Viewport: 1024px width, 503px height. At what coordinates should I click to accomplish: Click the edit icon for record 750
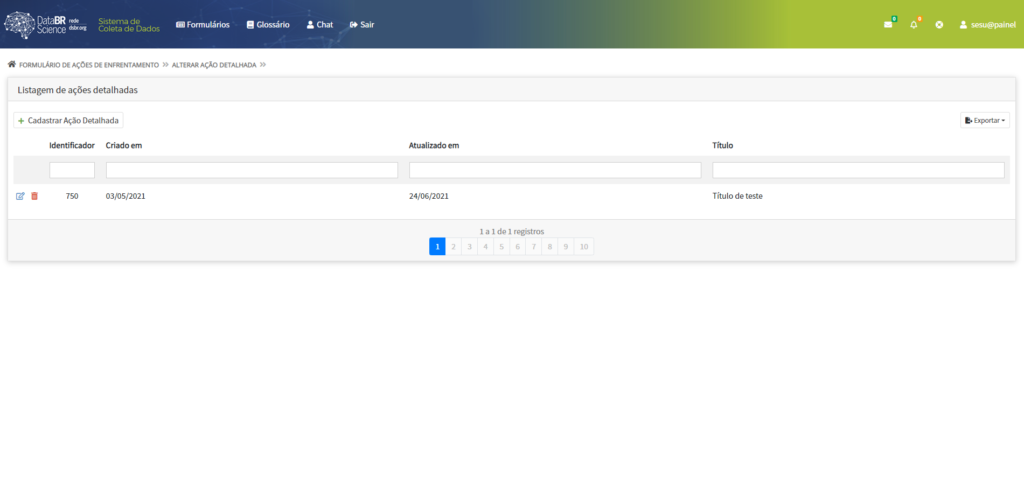20,196
